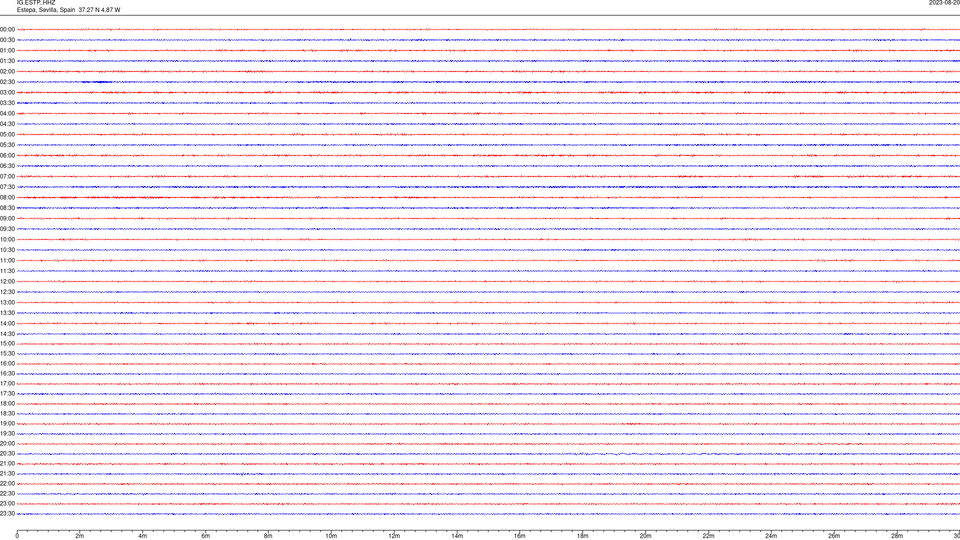
Task: Click the station code IG.ESTP.HHZ header
Action: click(36, 2)
